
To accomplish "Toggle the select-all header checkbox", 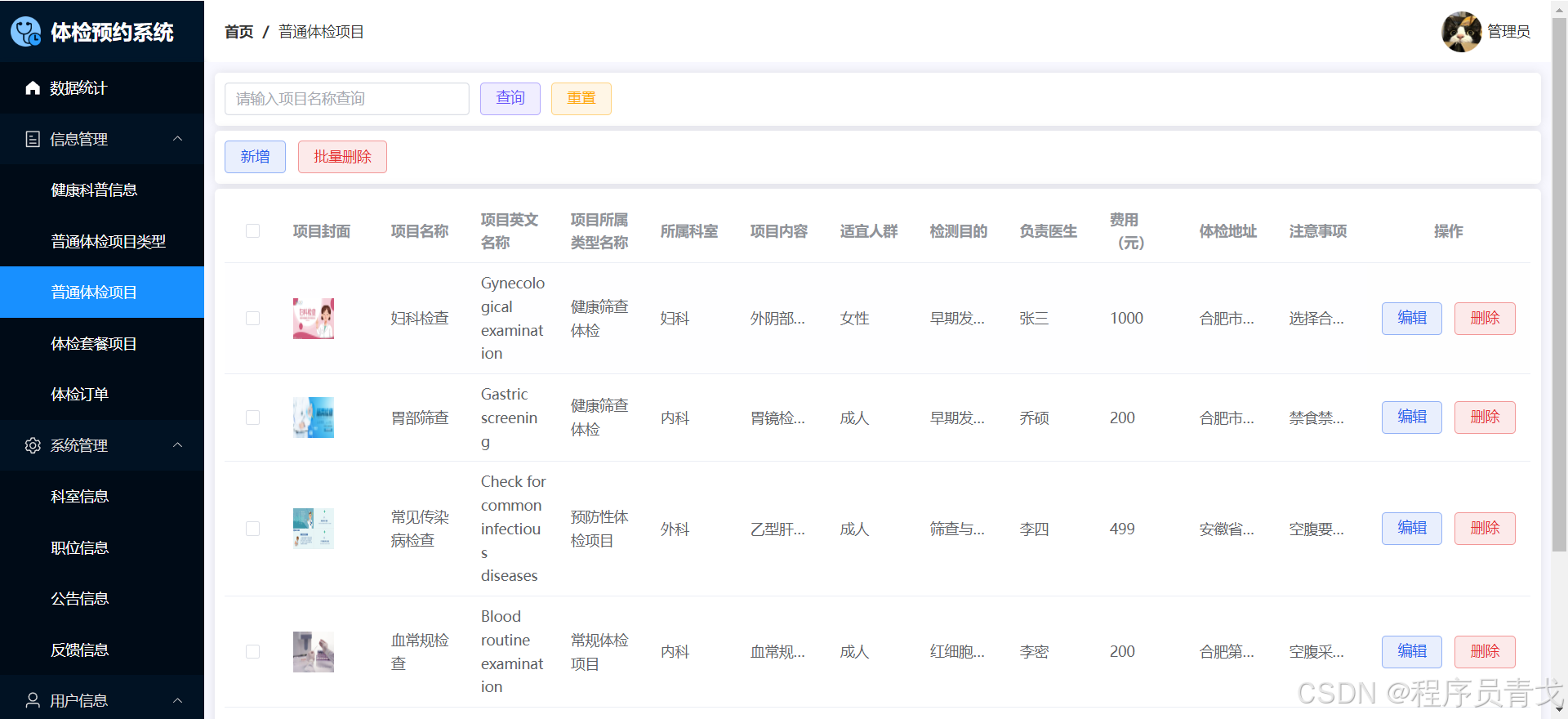I will [x=253, y=231].
